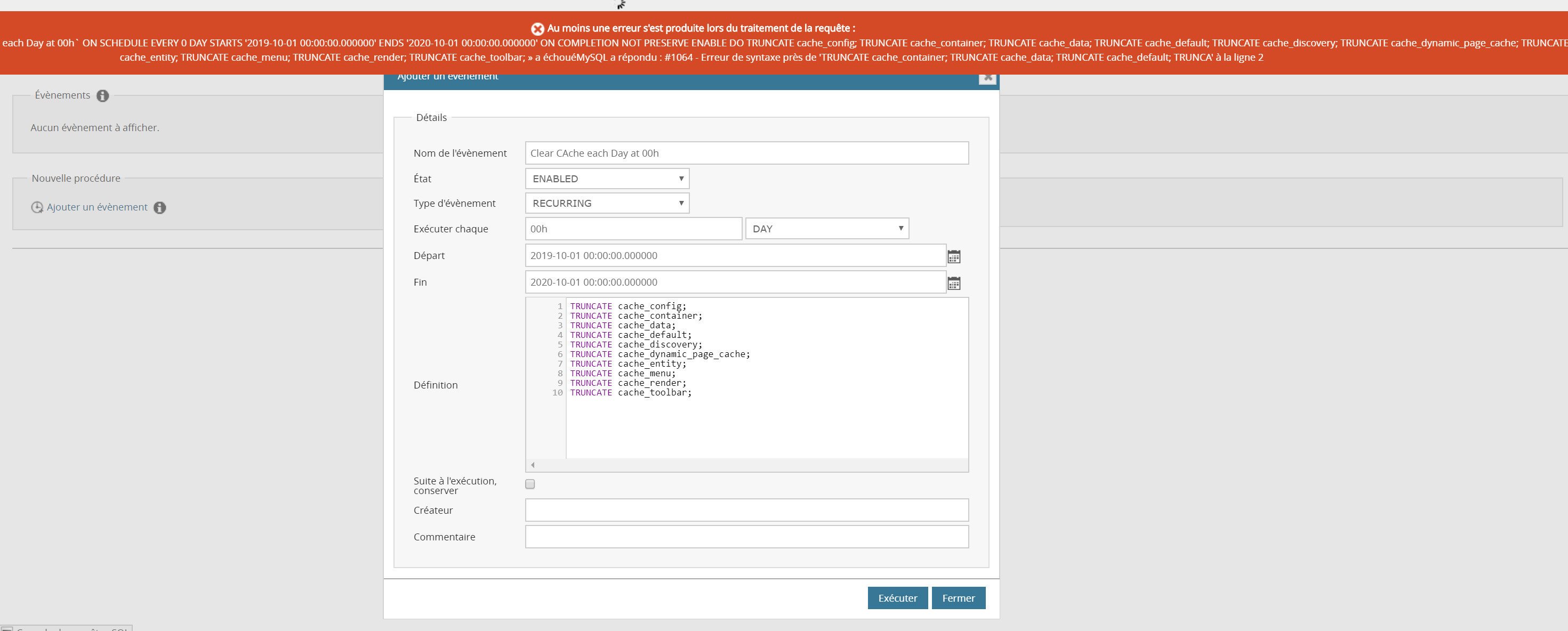Click the Fermer button
Screen dimensions: 1568x631
point(958,598)
